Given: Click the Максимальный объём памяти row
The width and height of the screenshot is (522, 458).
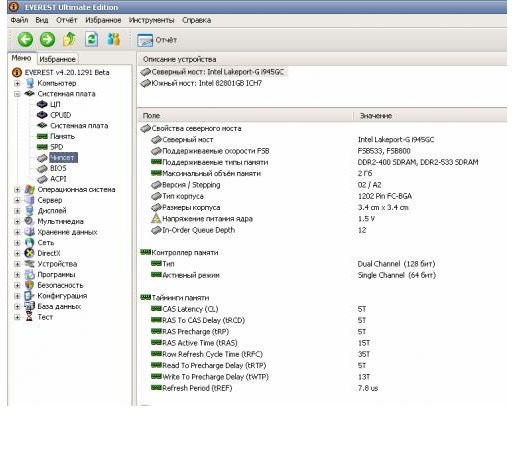Looking at the screenshot, I should [x=323, y=174].
